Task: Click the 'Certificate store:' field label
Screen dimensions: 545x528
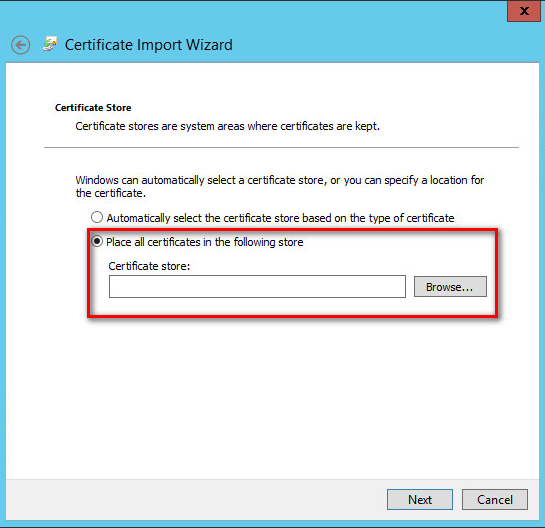Action: tap(149, 266)
